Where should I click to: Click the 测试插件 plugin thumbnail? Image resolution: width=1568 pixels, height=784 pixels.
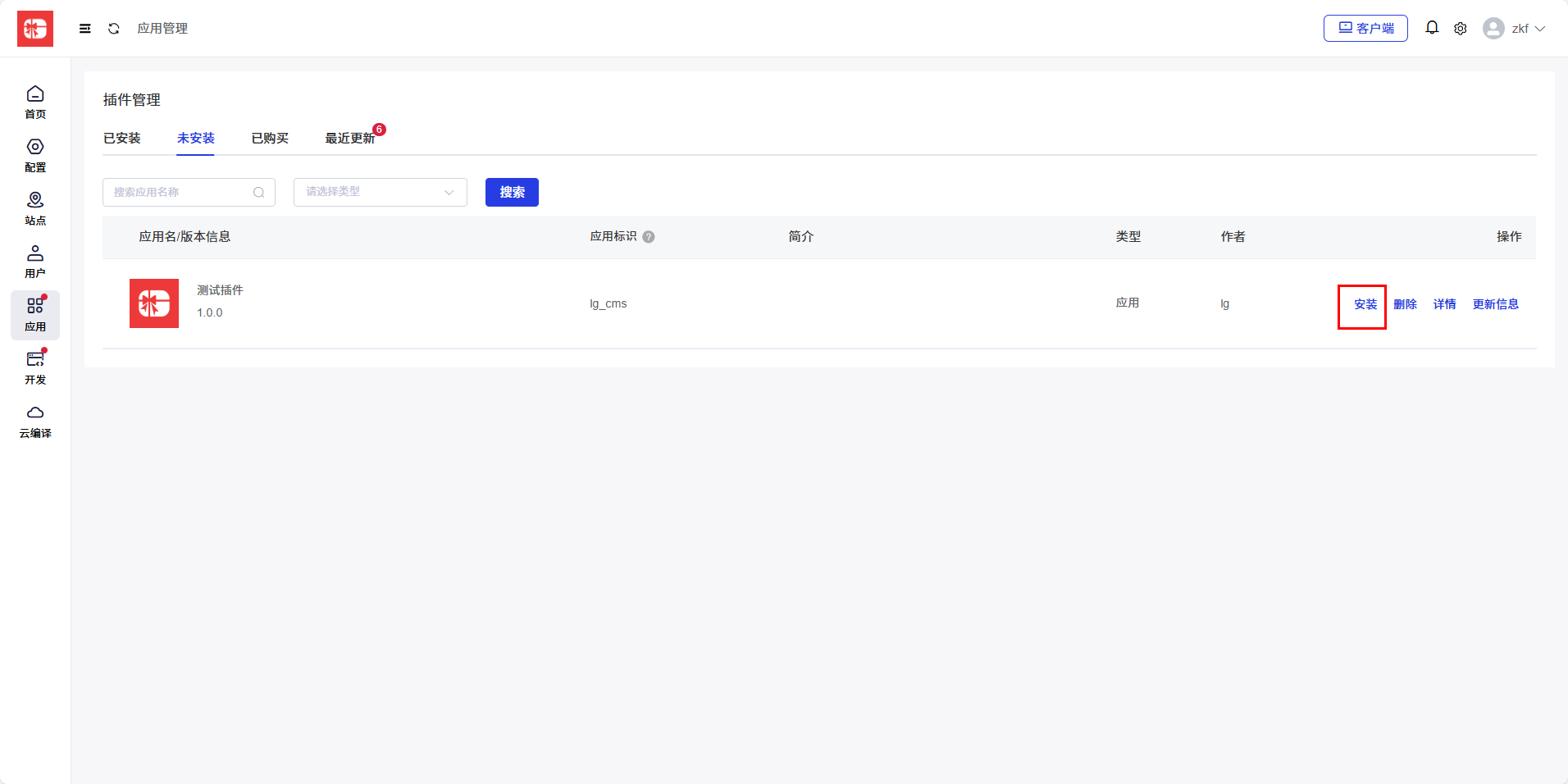point(154,303)
